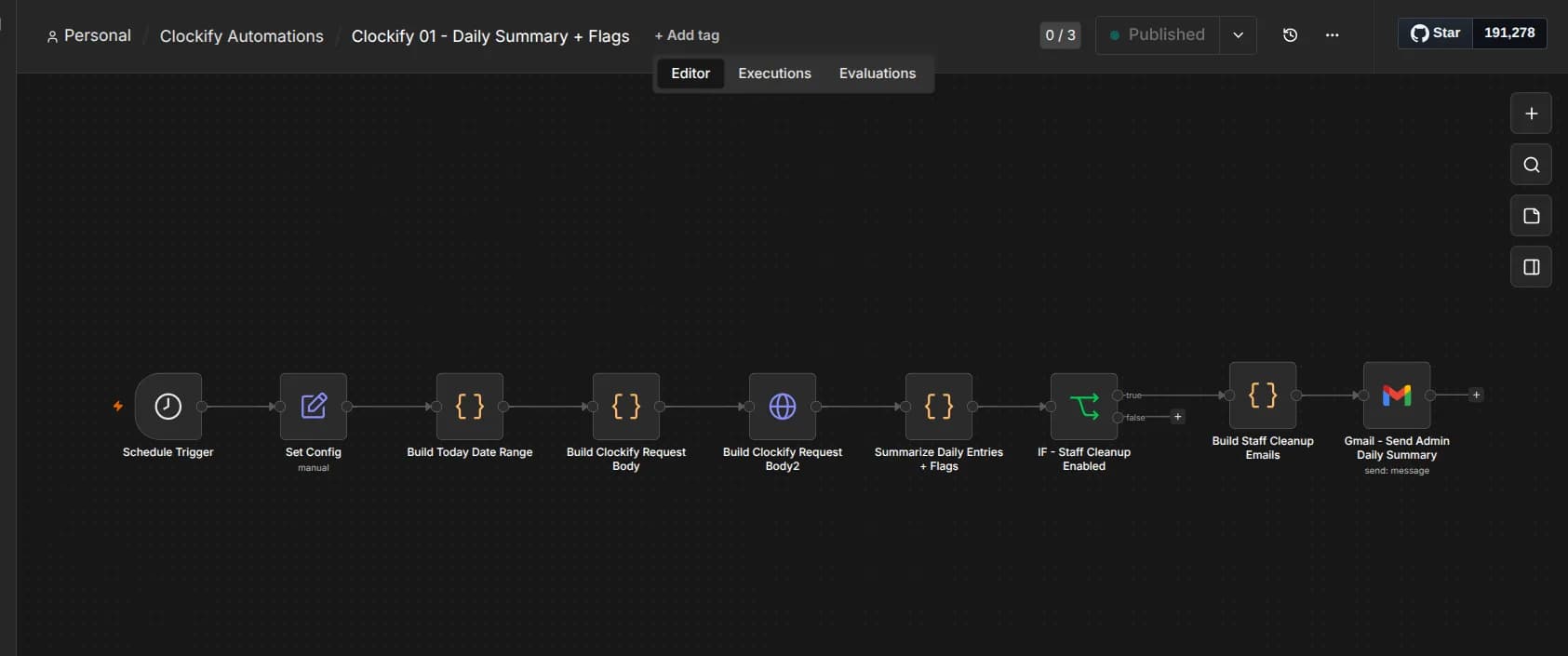The image size is (1568, 656).
Task: Open the Build Clockify Request Body code node
Action: pyautogui.click(x=626, y=406)
